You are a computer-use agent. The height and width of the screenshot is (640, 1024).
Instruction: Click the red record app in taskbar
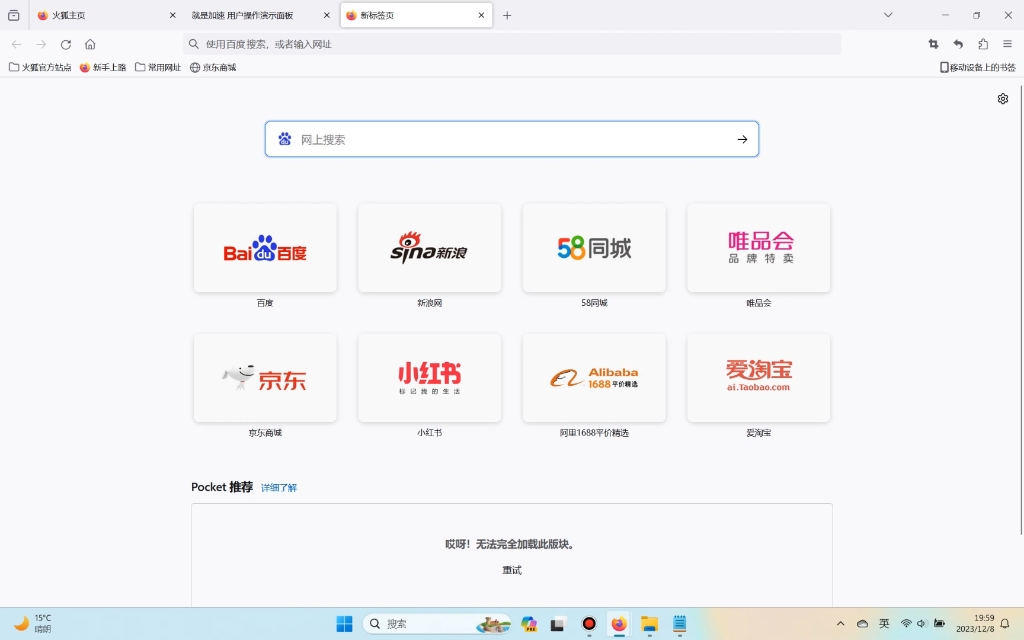pos(588,624)
